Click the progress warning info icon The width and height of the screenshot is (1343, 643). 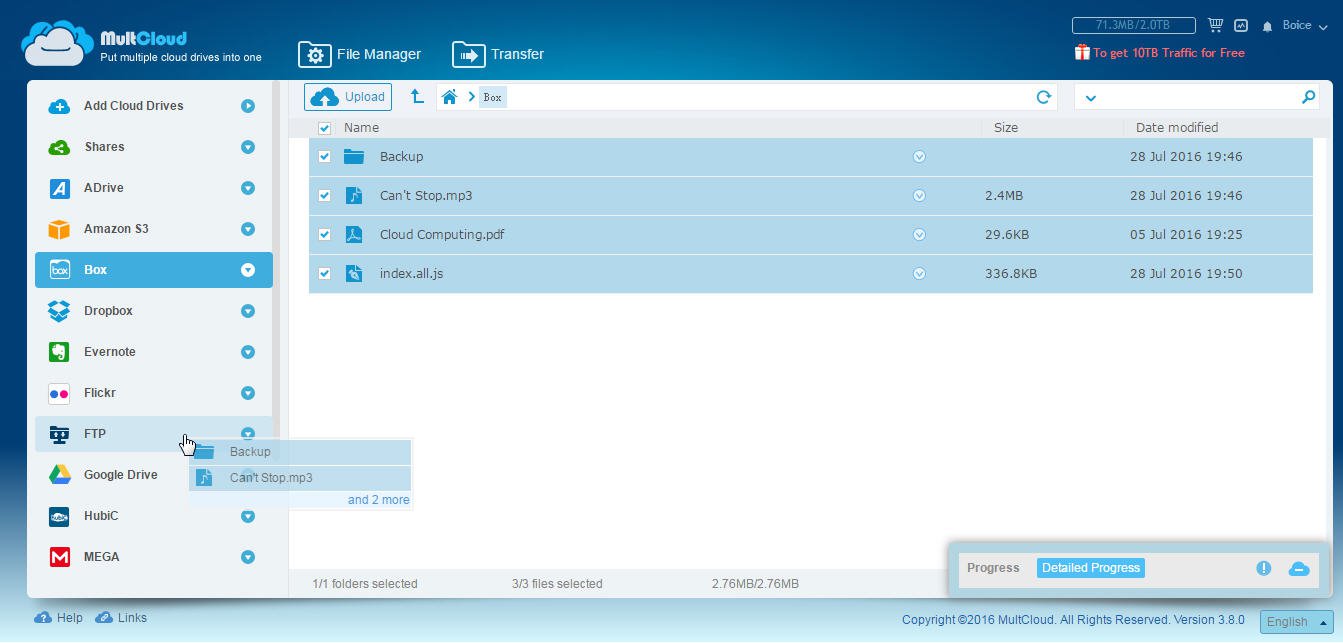pos(1263,568)
